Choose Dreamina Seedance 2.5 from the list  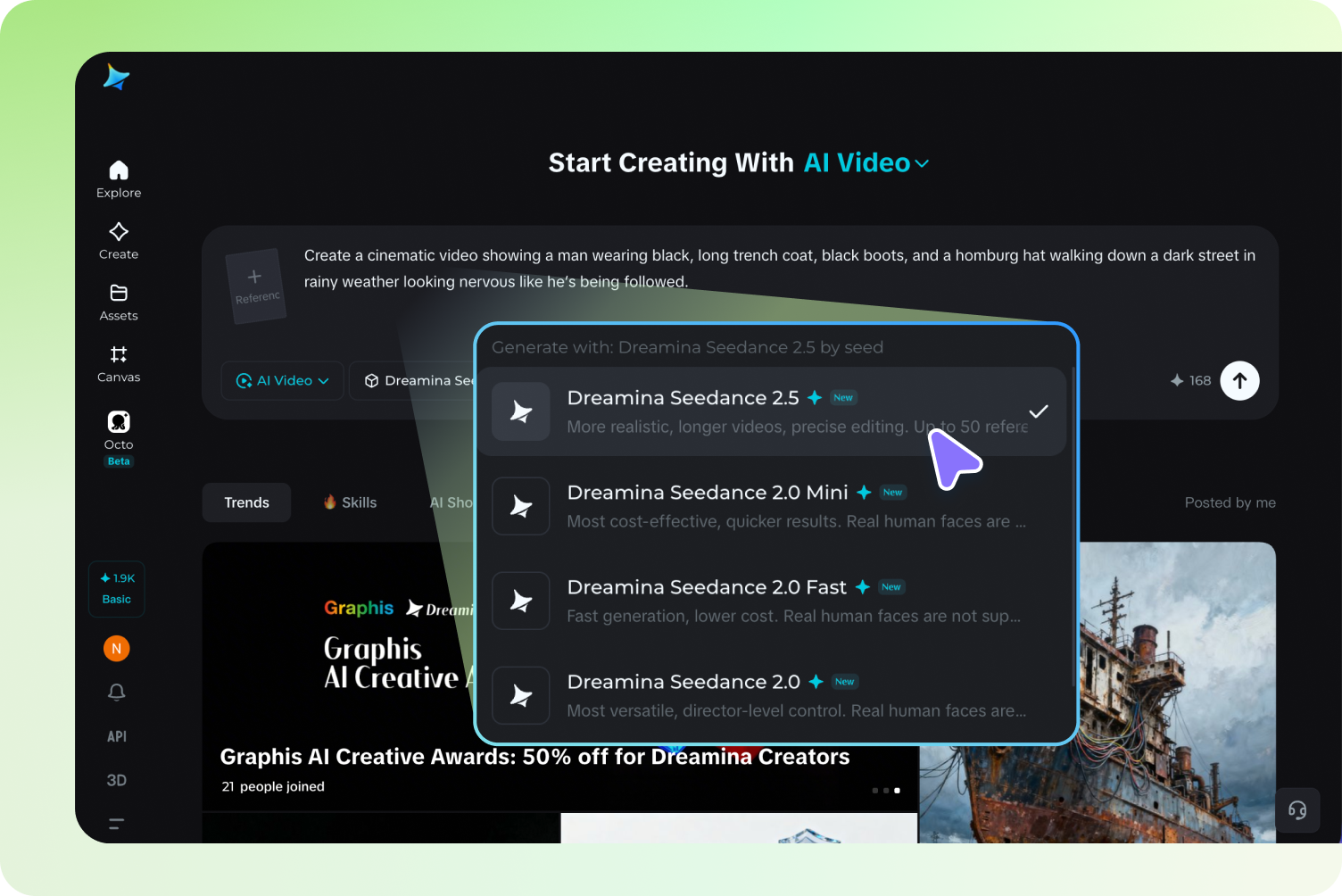tap(773, 411)
